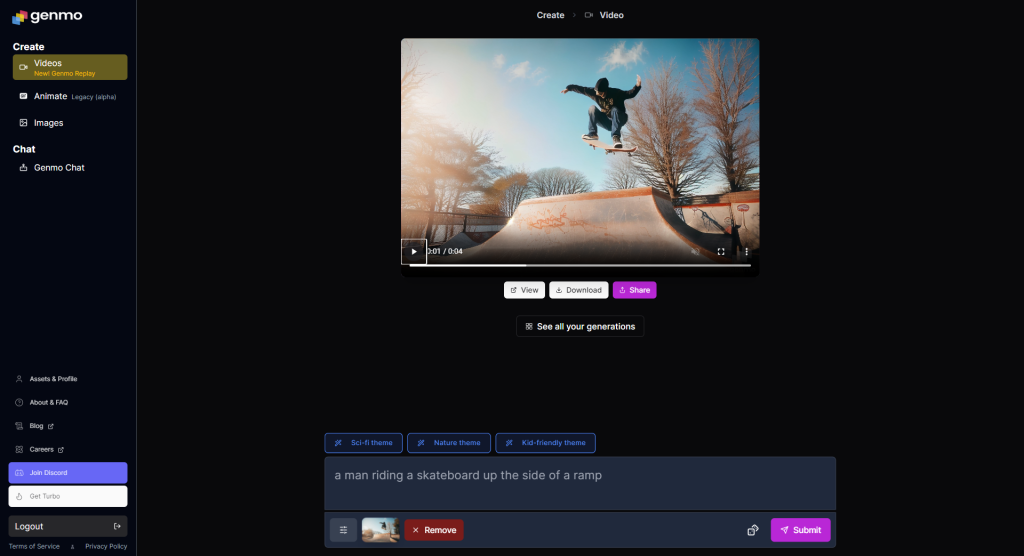Click the Genmo Chat icon
The image size is (1024, 556).
tap(24, 168)
